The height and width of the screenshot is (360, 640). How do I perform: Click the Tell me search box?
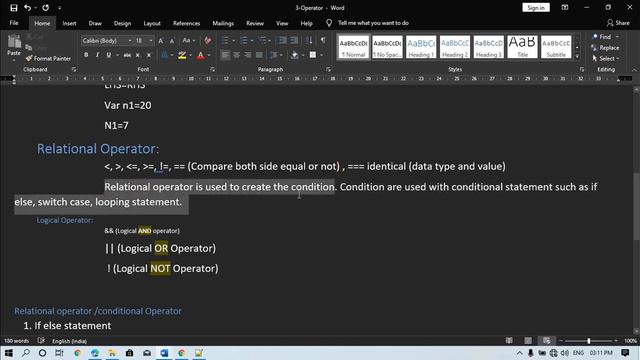[x=373, y=23]
